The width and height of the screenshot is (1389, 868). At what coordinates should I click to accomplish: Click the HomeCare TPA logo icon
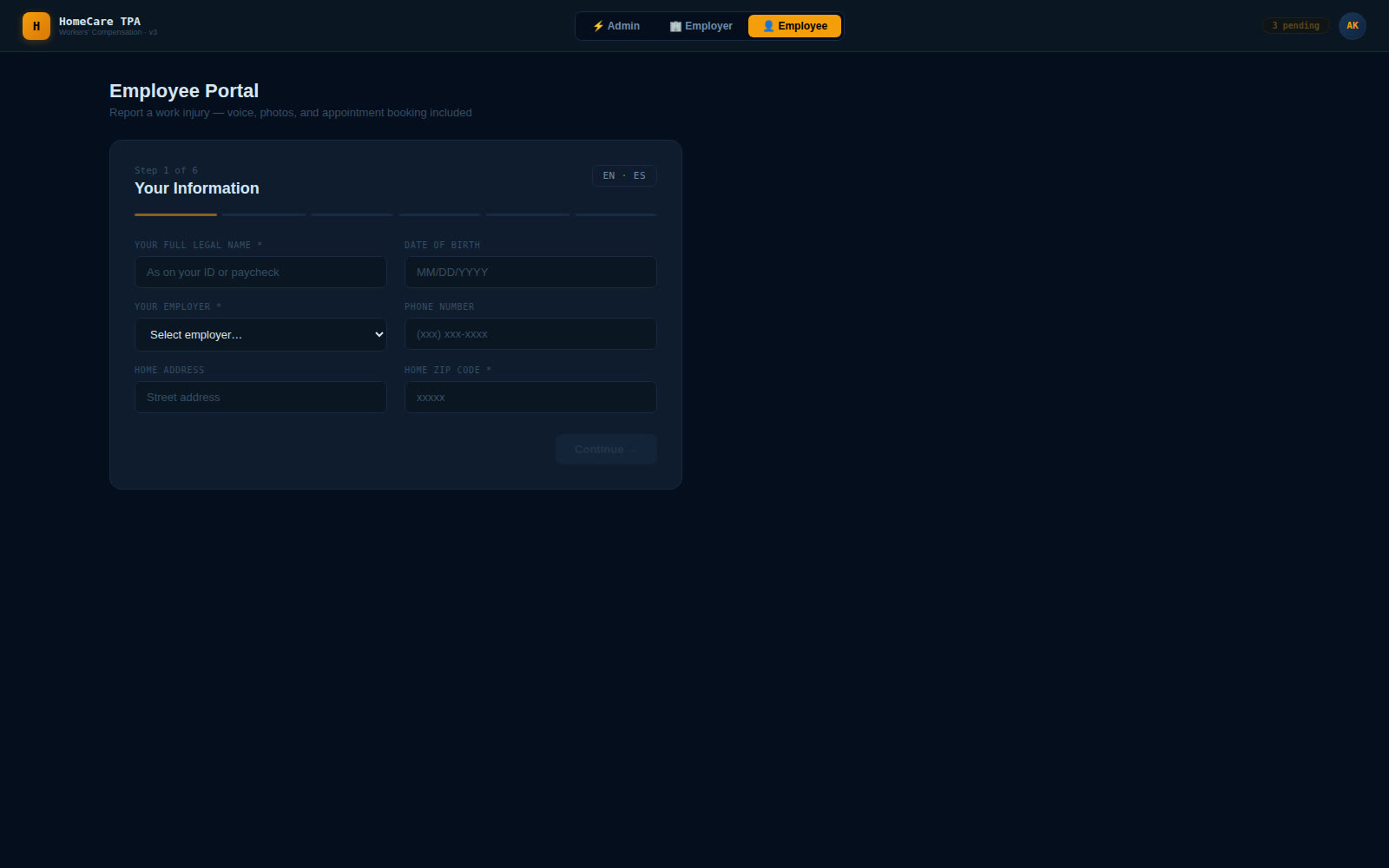click(x=36, y=26)
